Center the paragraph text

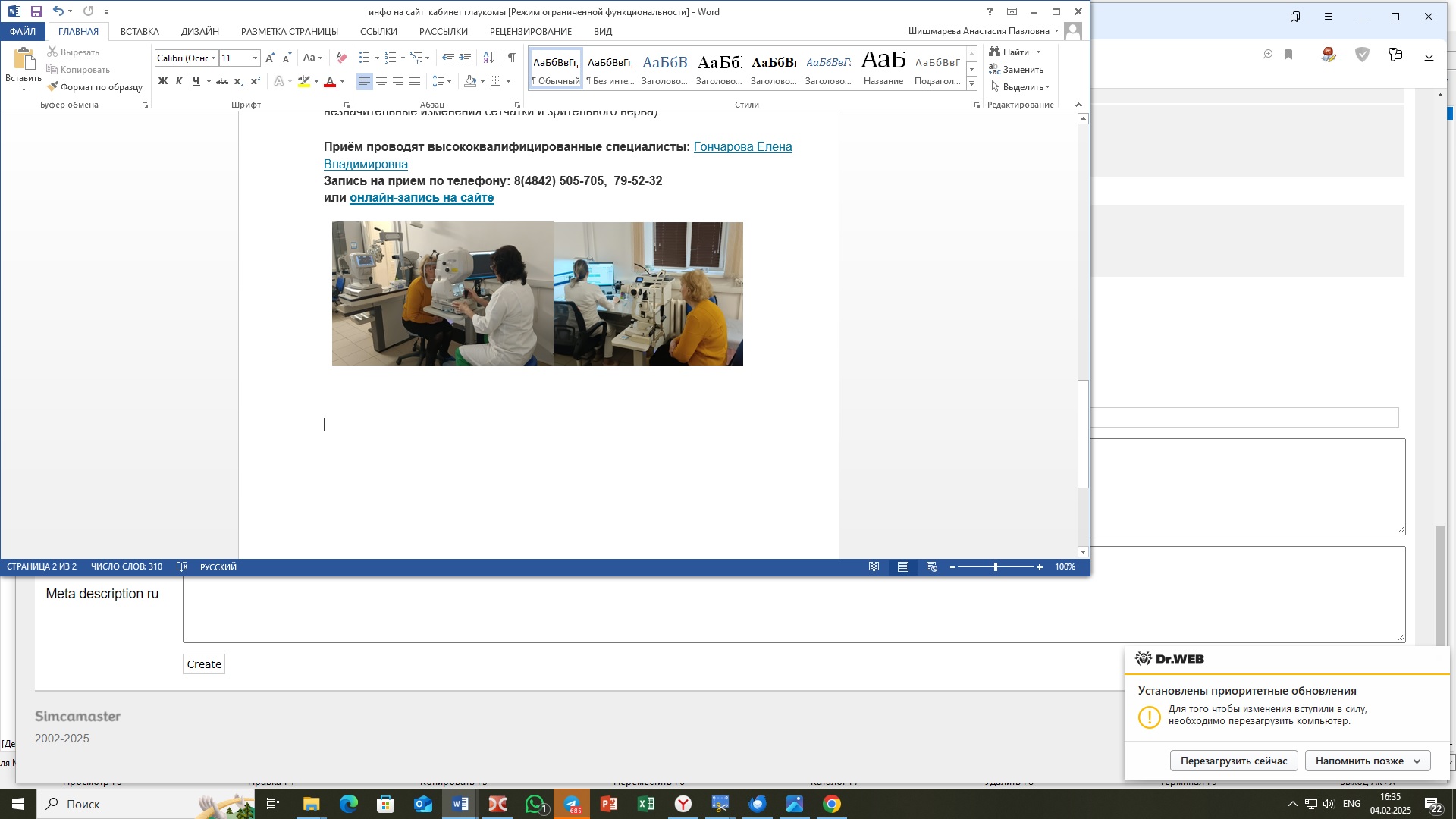(x=381, y=81)
